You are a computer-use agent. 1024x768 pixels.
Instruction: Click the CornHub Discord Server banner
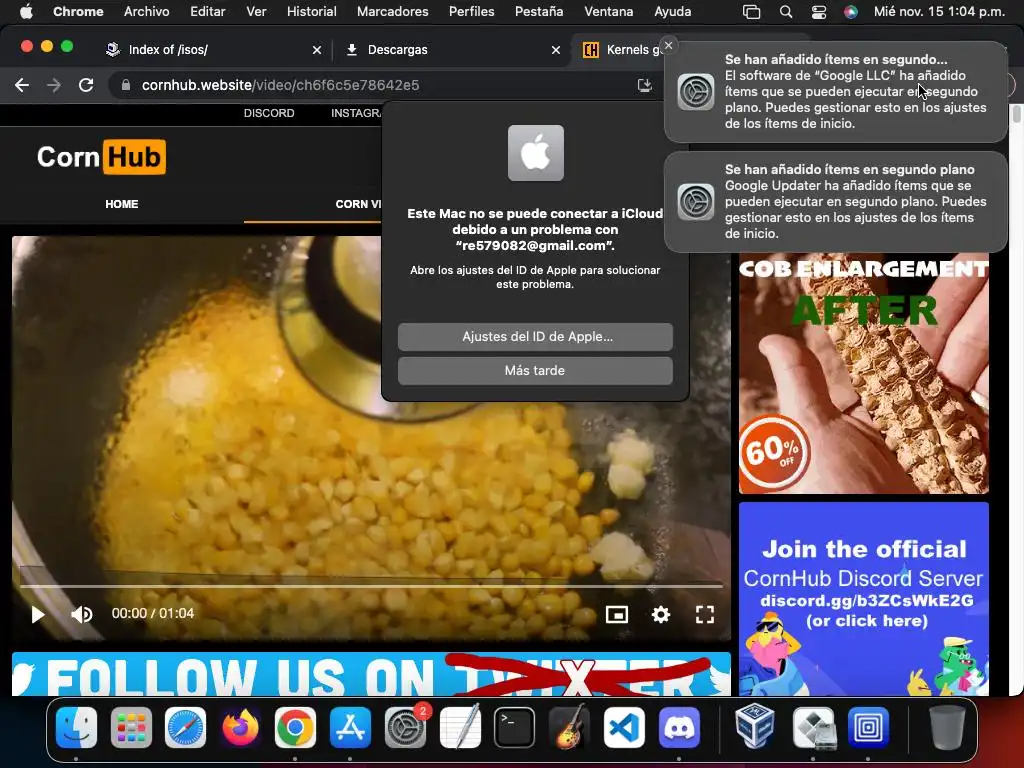(863, 599)
